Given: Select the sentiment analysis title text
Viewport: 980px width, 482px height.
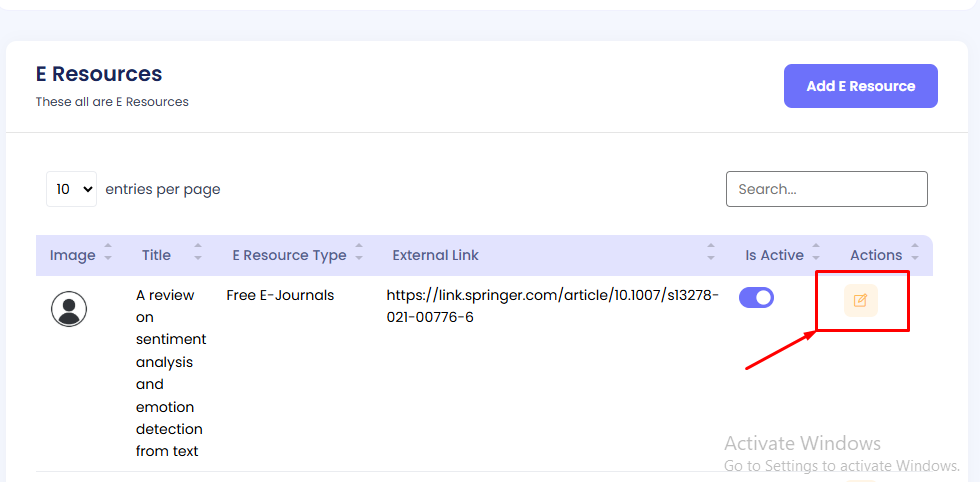Looking at the screenshot, I should 171,373.
